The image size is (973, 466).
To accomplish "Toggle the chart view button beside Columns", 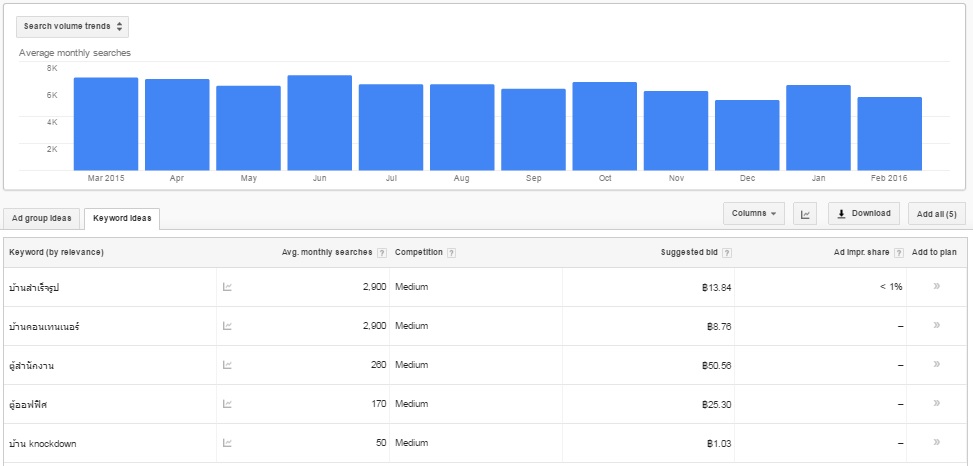I will pyautogui.click(x=805, y=214).
